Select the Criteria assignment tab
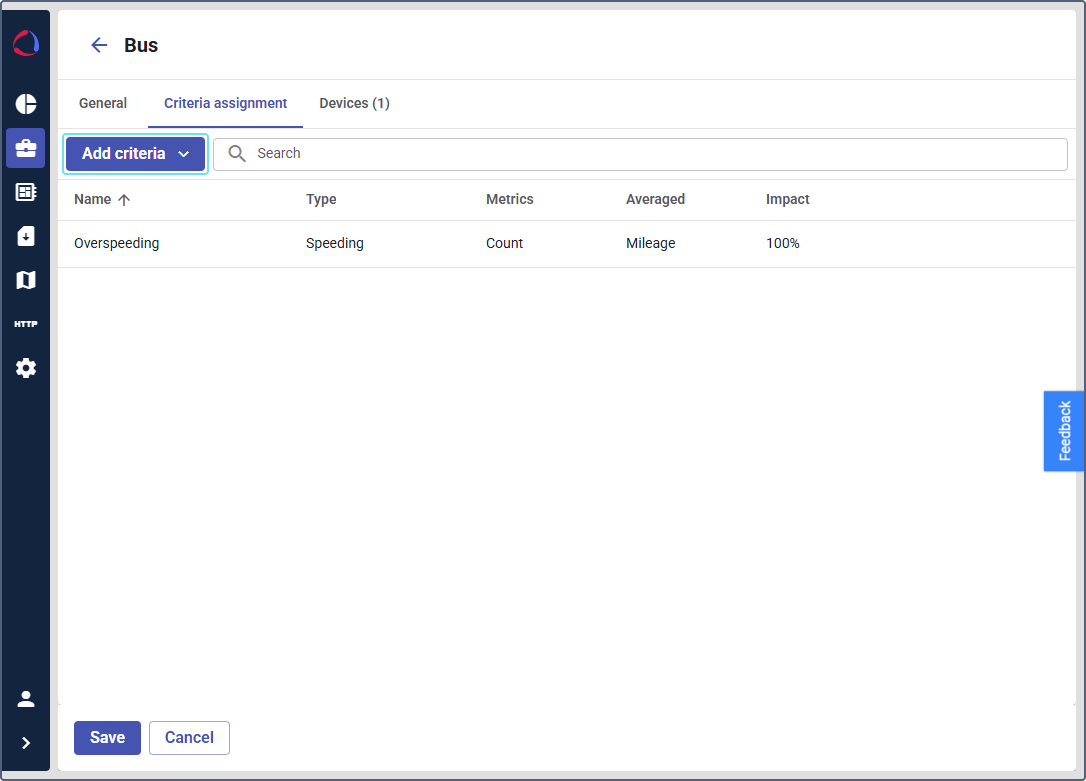This screenshot has height=781, width=1086. pyautogui.click(x=225, y=103)
